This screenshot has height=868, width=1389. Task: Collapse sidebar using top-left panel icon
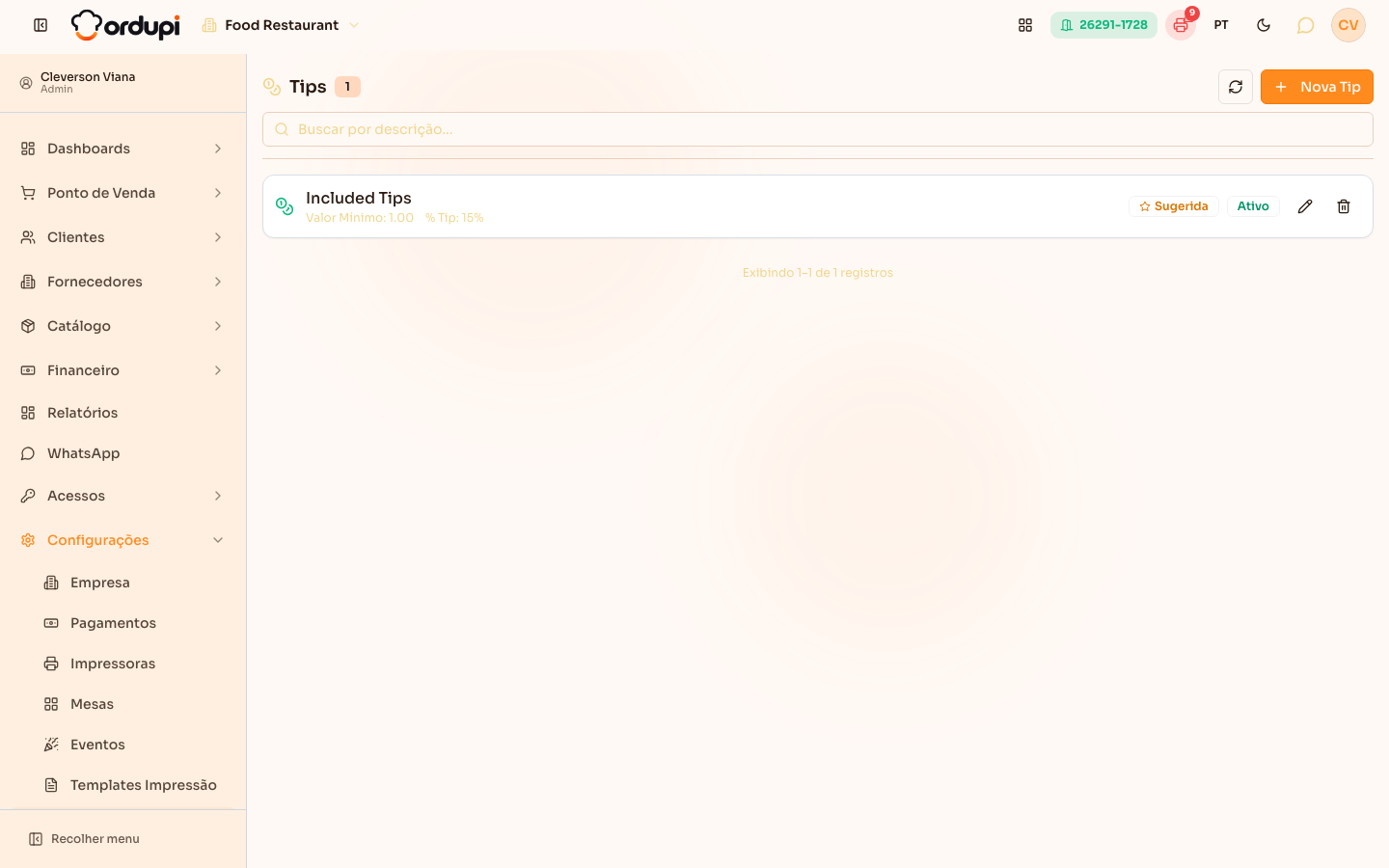[x=41, y=25]
